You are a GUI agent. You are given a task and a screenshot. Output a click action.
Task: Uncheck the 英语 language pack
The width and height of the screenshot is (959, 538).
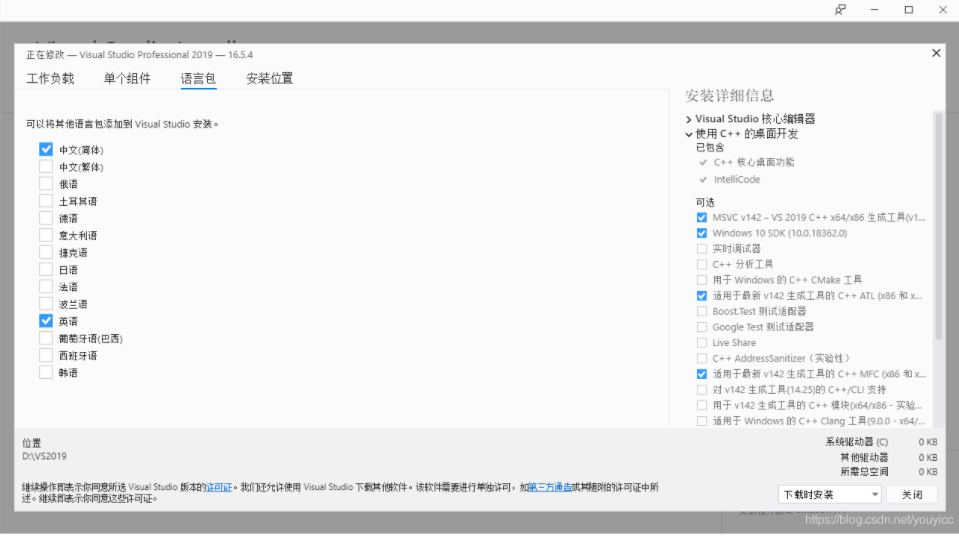[46, 320]
